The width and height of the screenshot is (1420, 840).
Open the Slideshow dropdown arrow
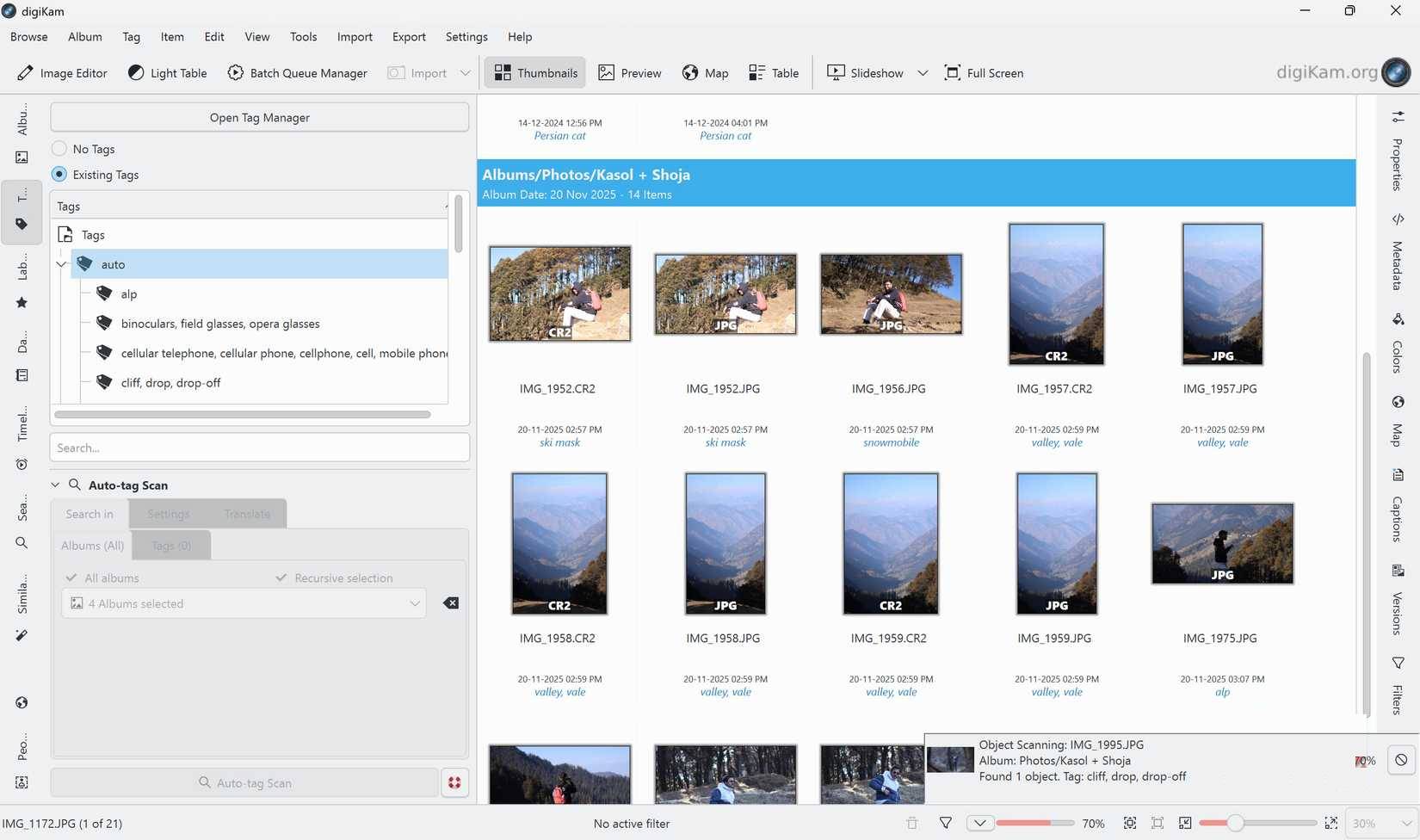click(x=923, y=73)
